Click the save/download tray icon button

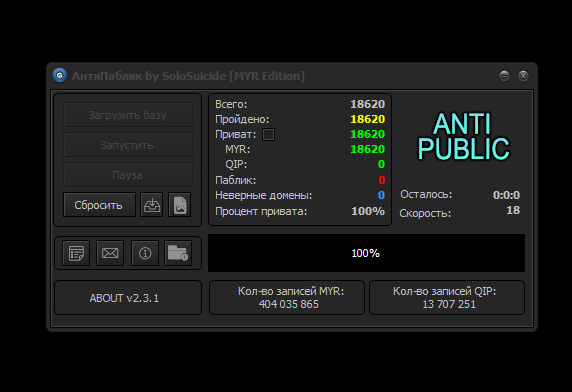151,205
